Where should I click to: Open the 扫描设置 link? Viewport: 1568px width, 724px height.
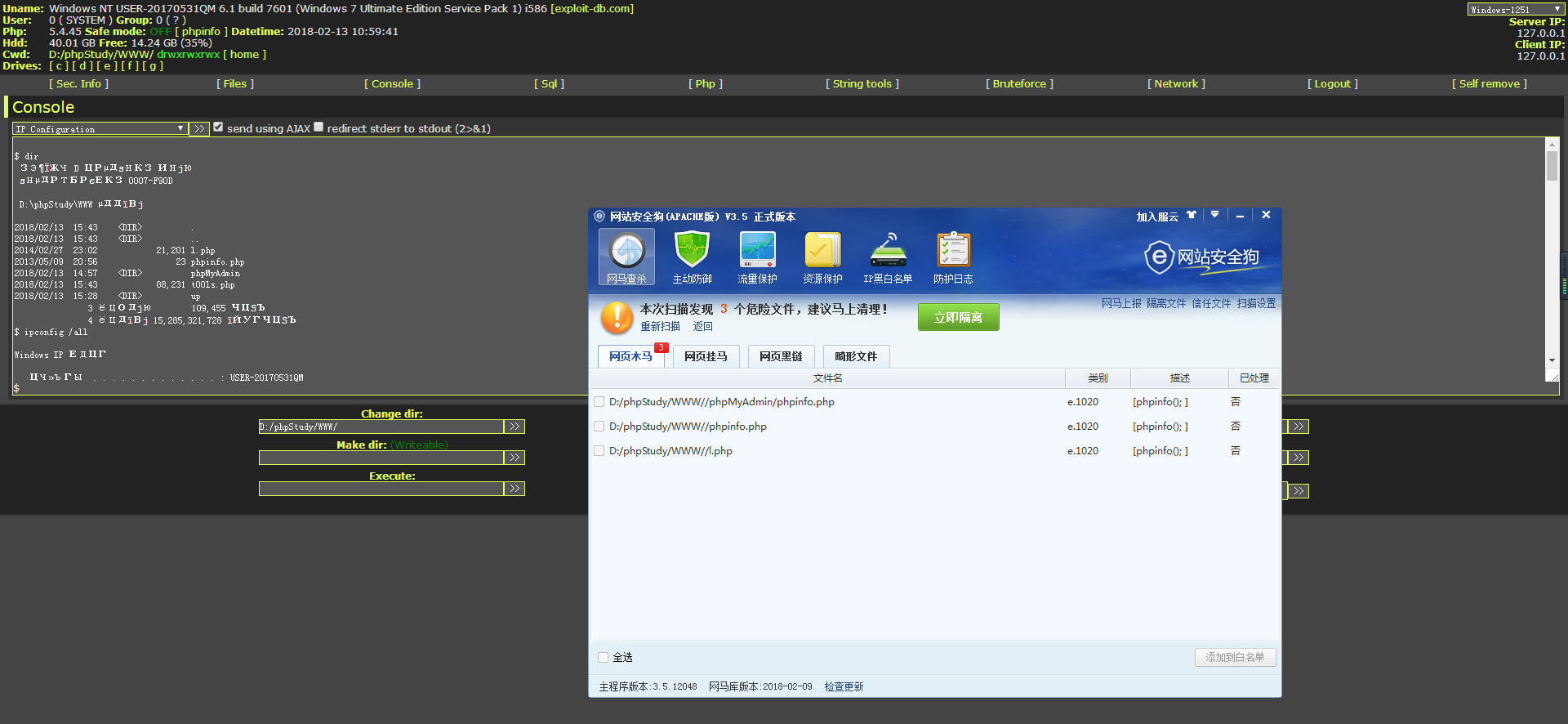click(x=1256, y=303)
